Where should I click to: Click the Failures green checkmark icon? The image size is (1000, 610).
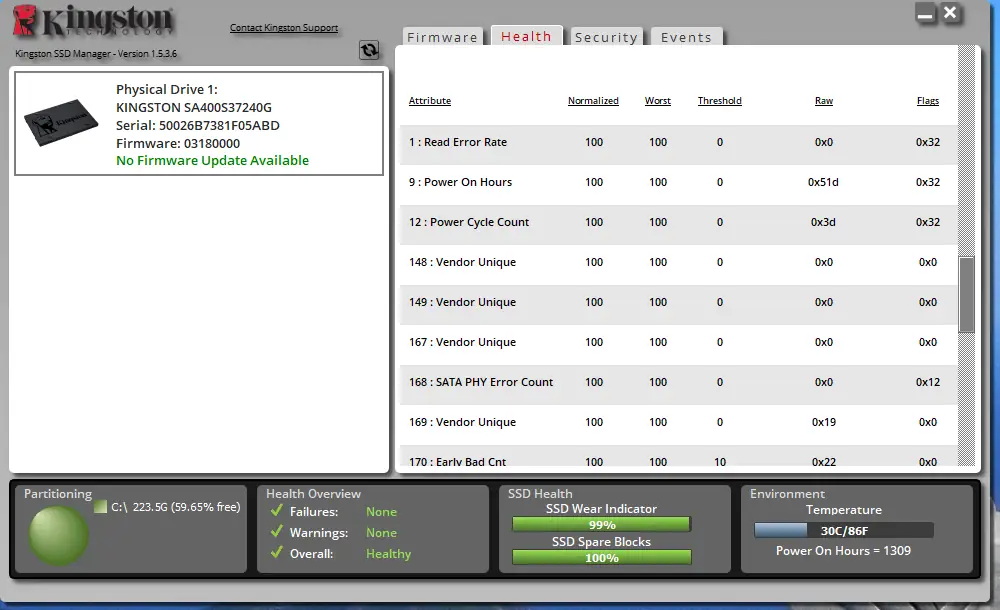coord(277,510)
